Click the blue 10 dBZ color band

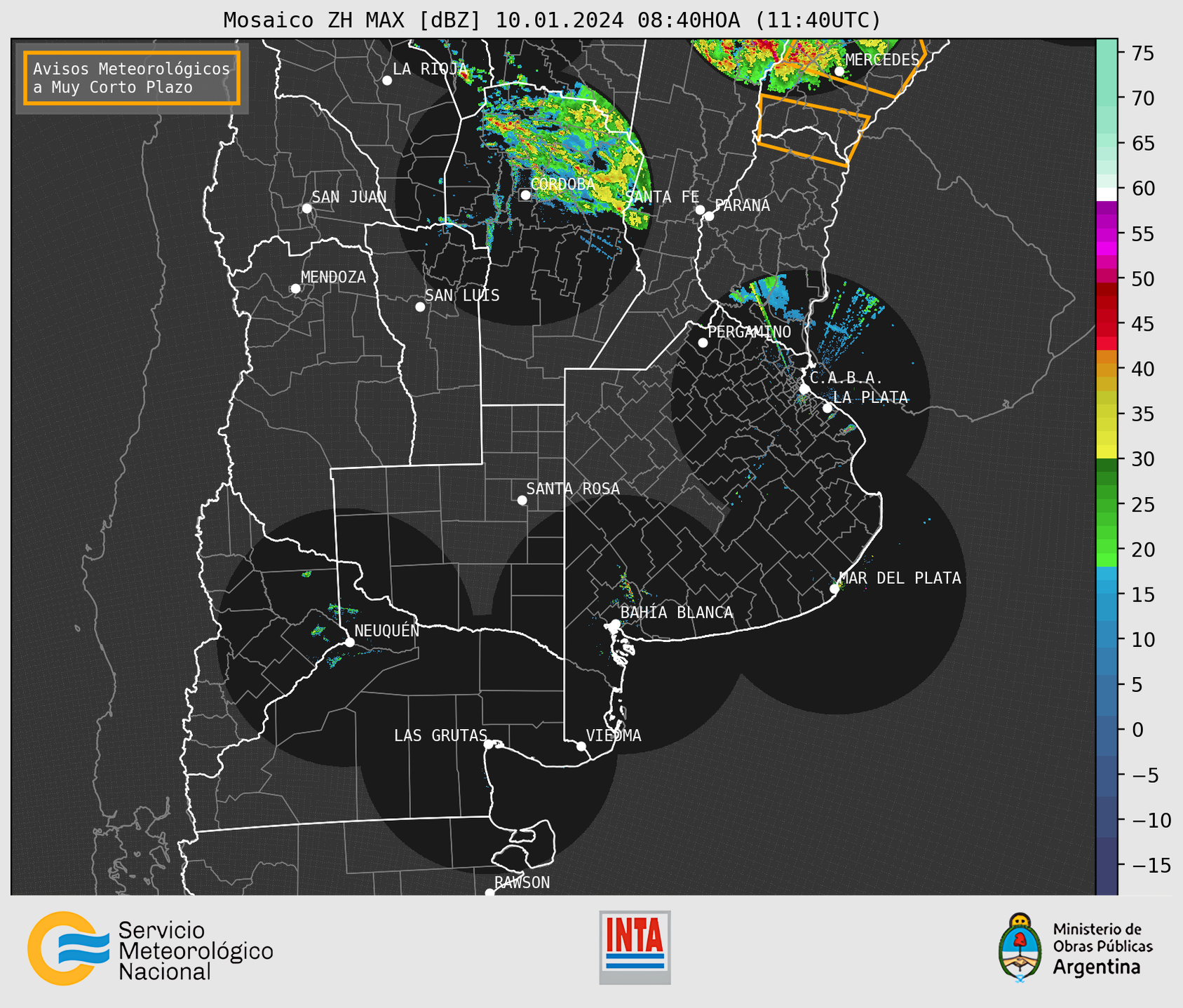[1107, 639]
